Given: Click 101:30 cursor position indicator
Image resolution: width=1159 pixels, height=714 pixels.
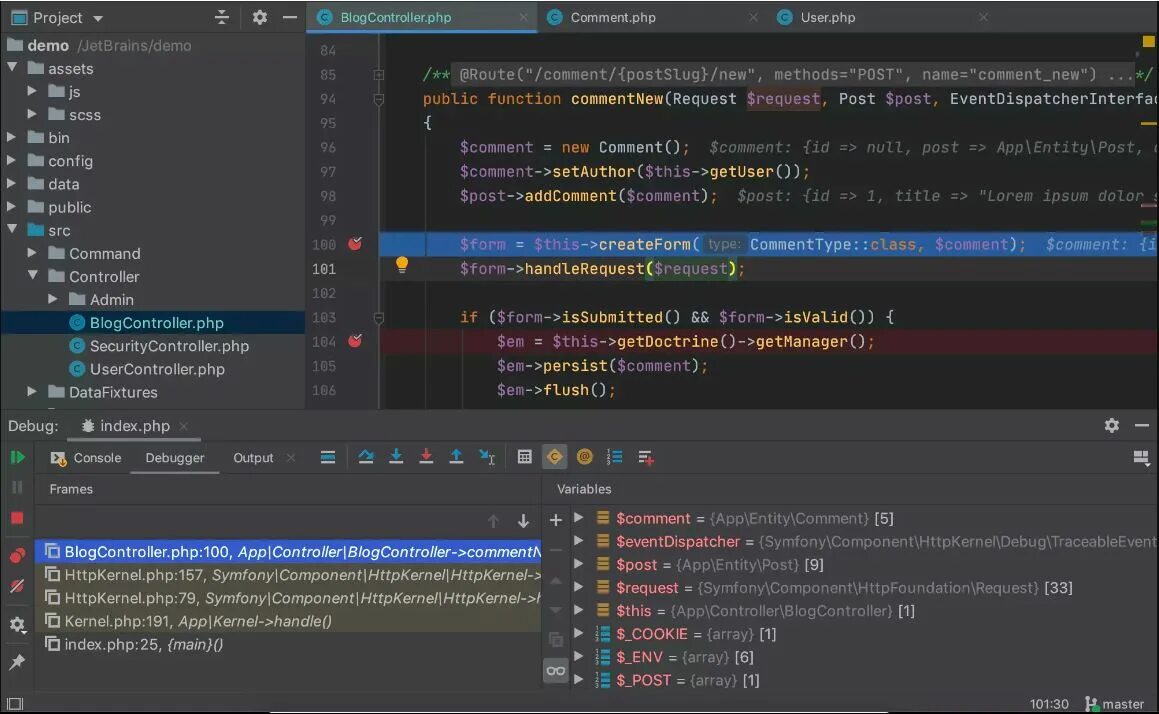Looking at the screenshot, I should 1049,704.
